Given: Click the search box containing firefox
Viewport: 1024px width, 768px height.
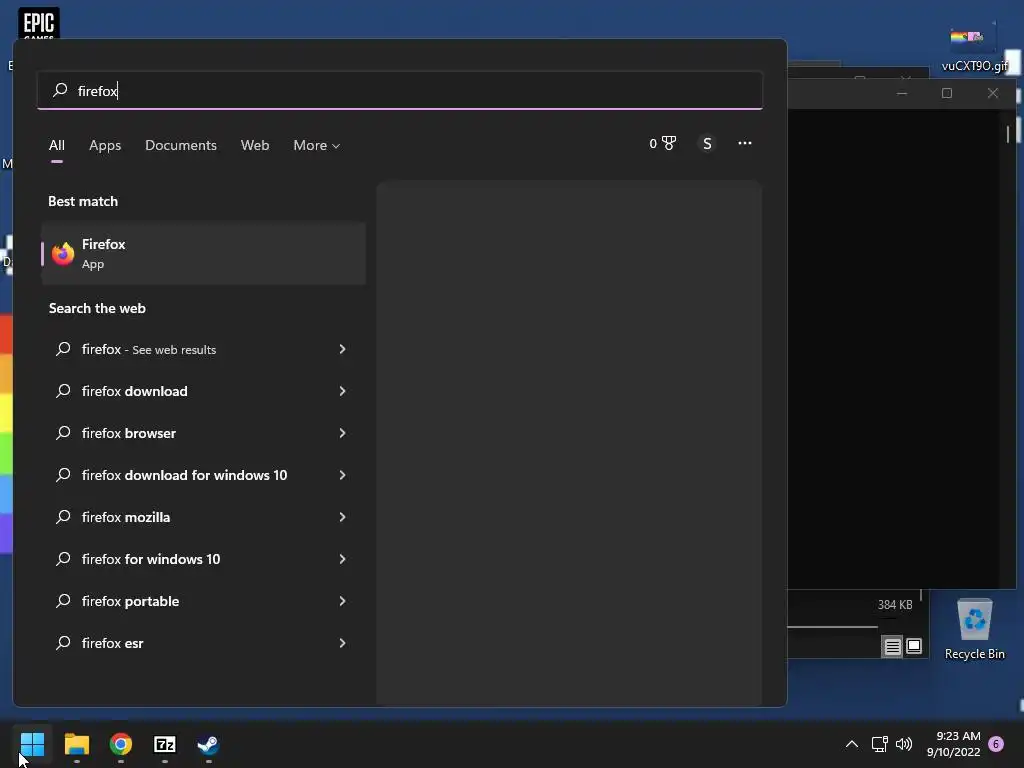Looking at the screenshot, I should point(400,90).
